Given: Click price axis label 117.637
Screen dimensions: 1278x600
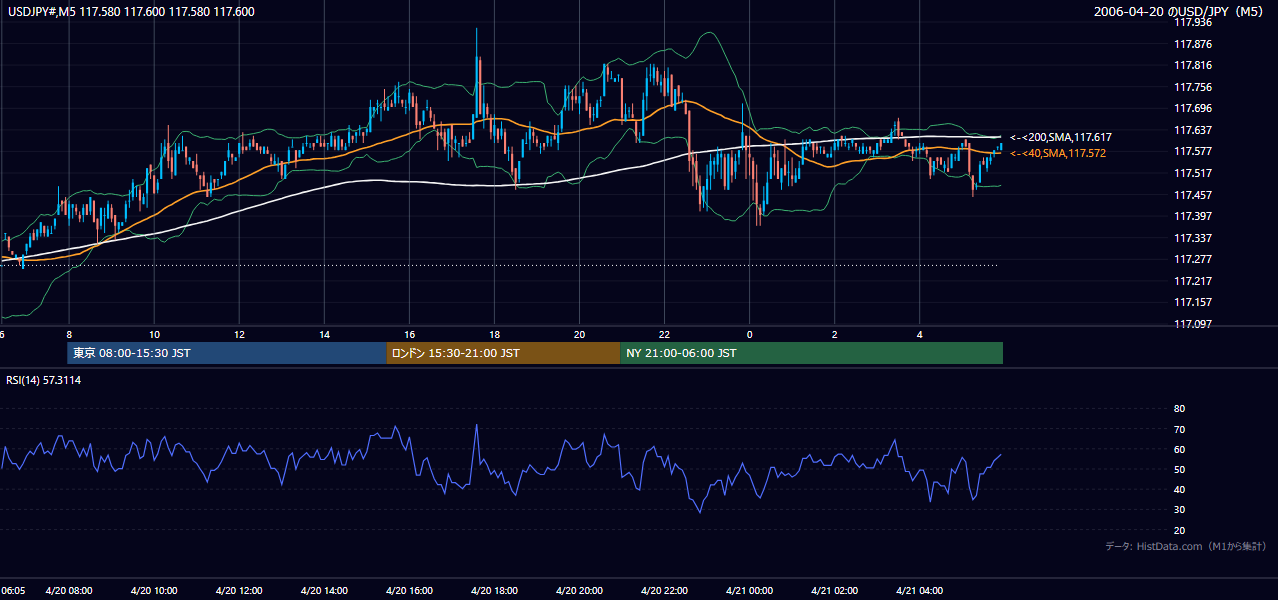Looking at the screenshot, I should tap(1193, 130).
